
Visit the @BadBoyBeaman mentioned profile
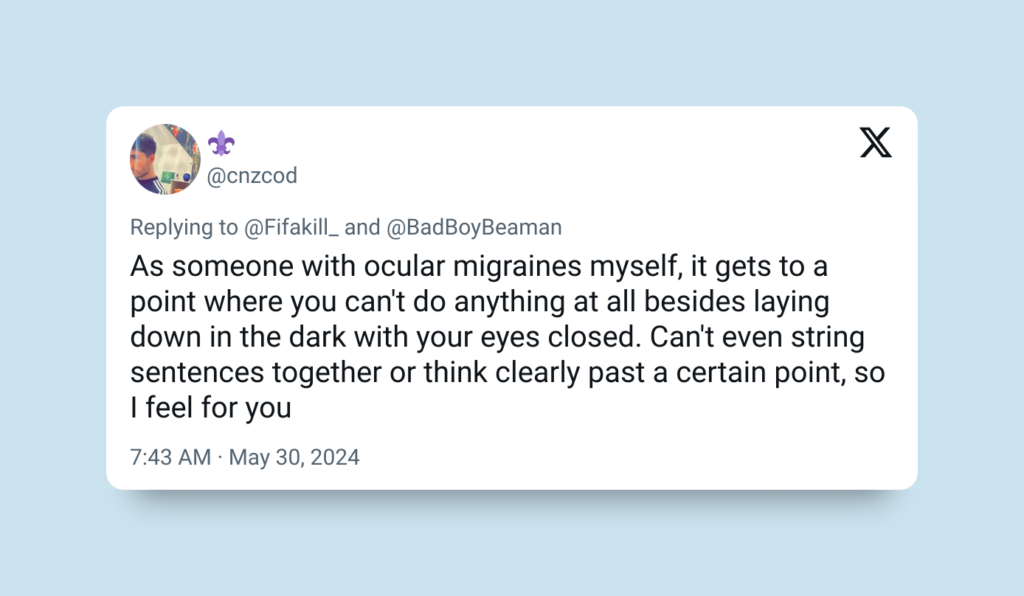pos(474,227)
